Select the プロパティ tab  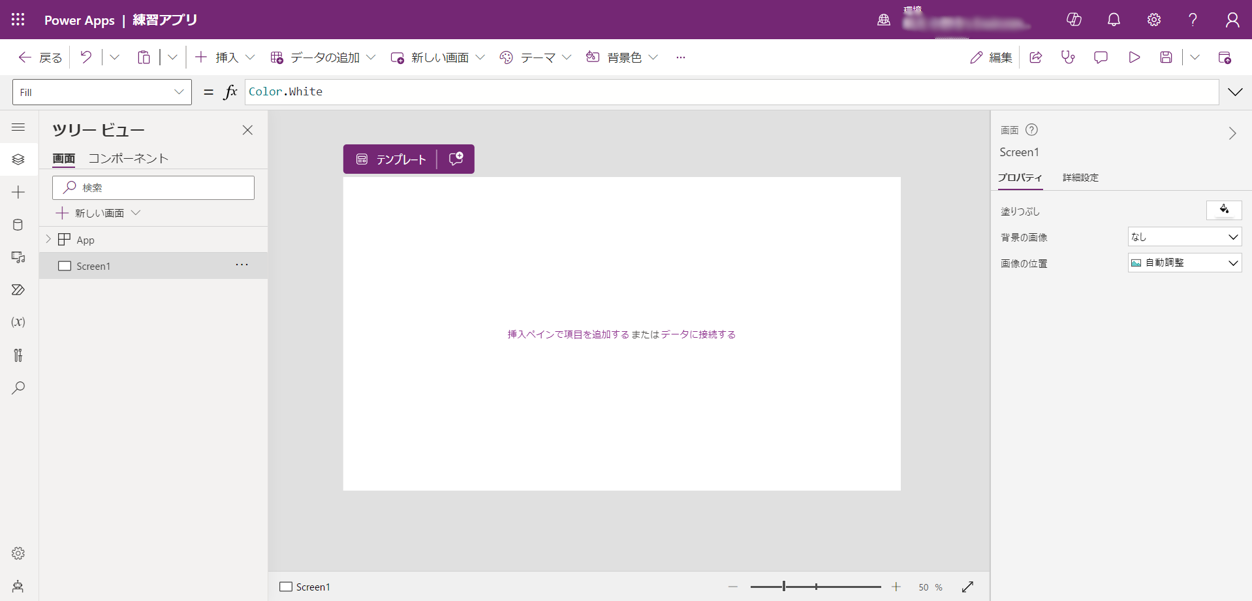tap(1020, 178)
